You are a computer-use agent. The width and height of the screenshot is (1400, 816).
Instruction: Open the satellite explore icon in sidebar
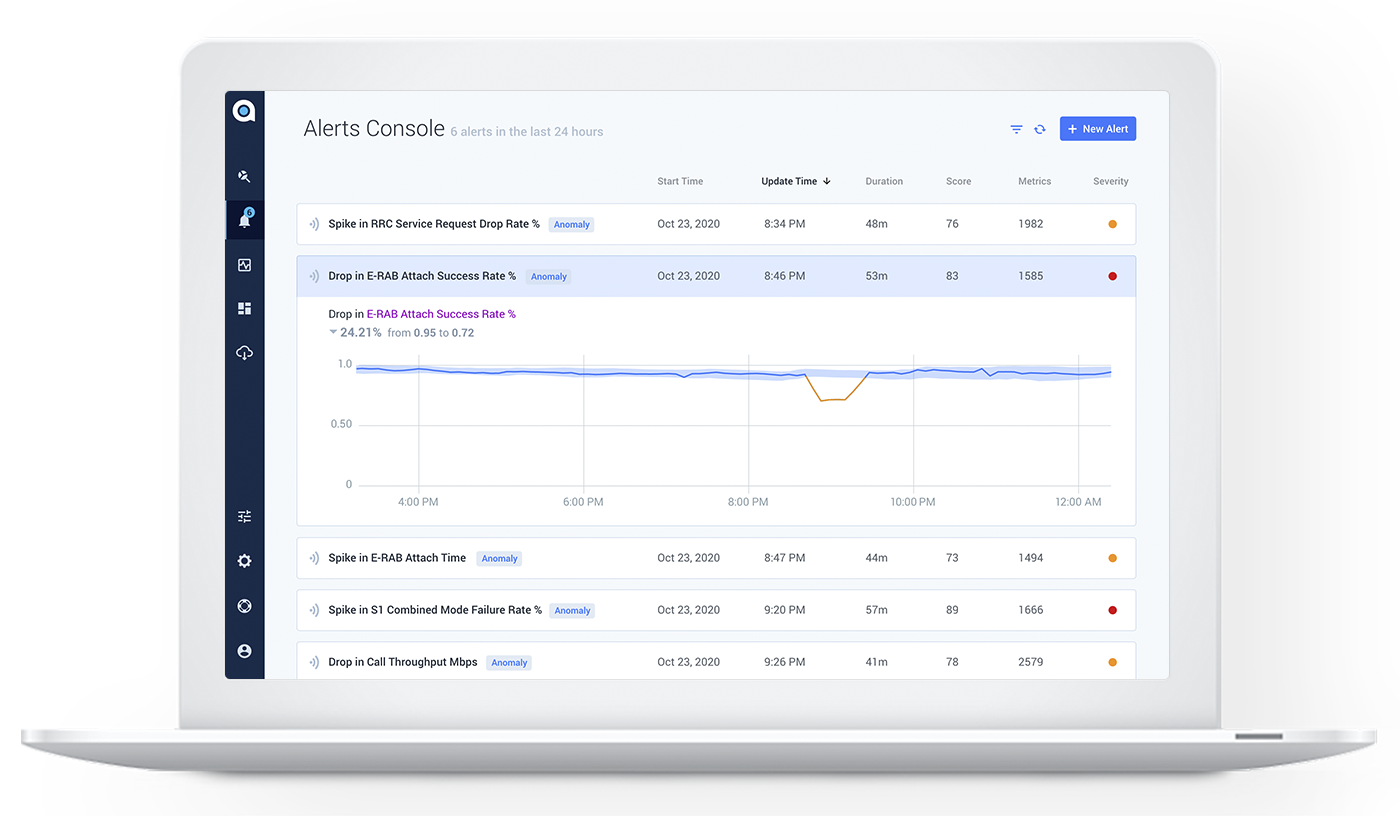point(244,176)
